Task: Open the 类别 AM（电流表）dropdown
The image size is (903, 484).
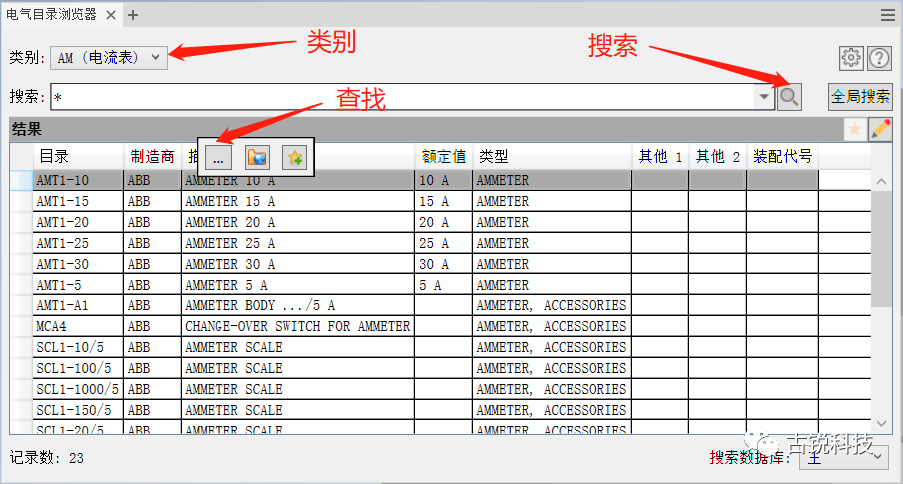Action: 109,58
